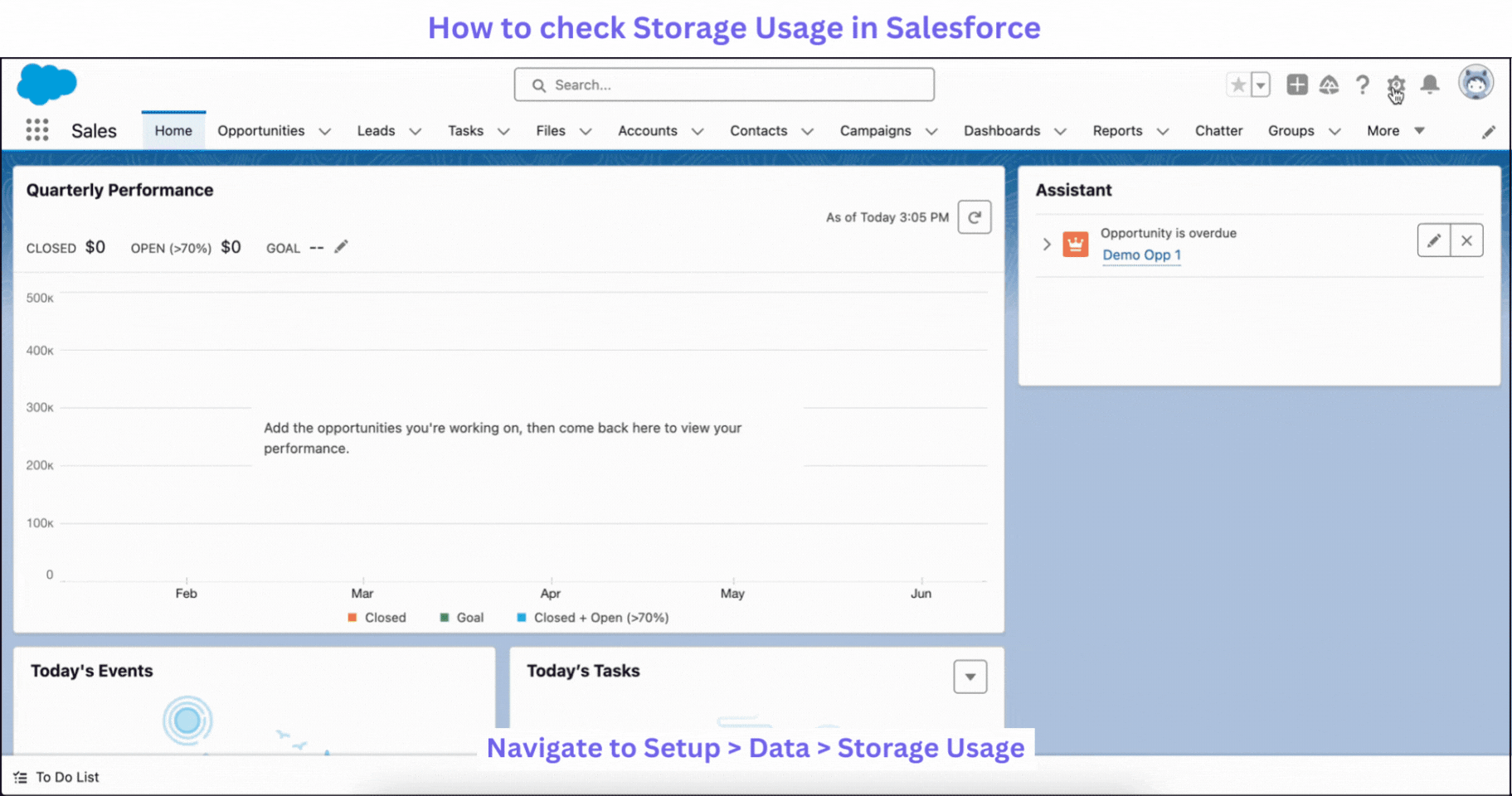Image resolution: width=1512 pixels, height=796 pixels.
Task: Expand the Leads tab dropdown chevron
Action: pos(416,132)
